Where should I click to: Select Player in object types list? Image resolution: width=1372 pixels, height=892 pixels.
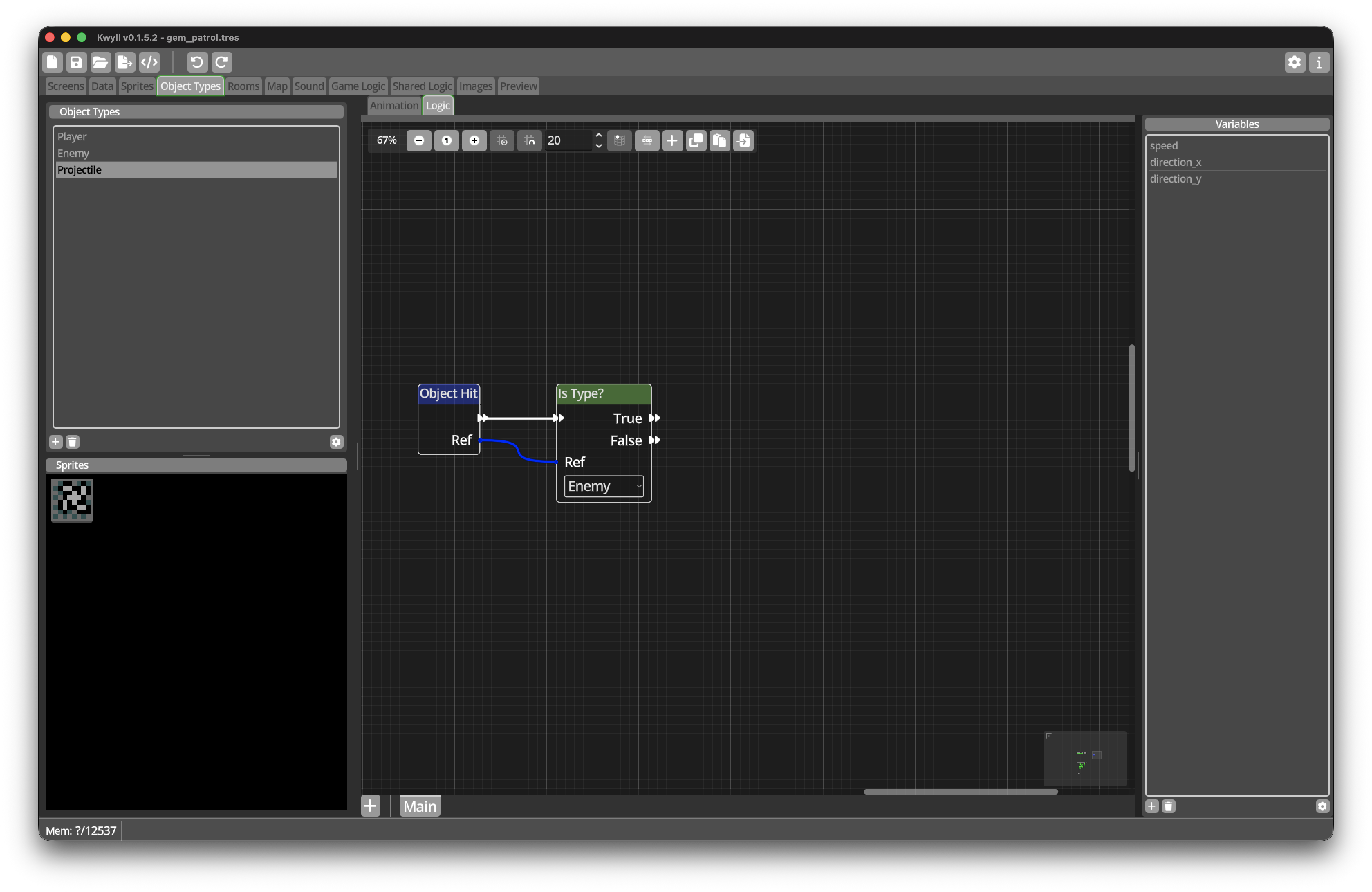point(197,137)
